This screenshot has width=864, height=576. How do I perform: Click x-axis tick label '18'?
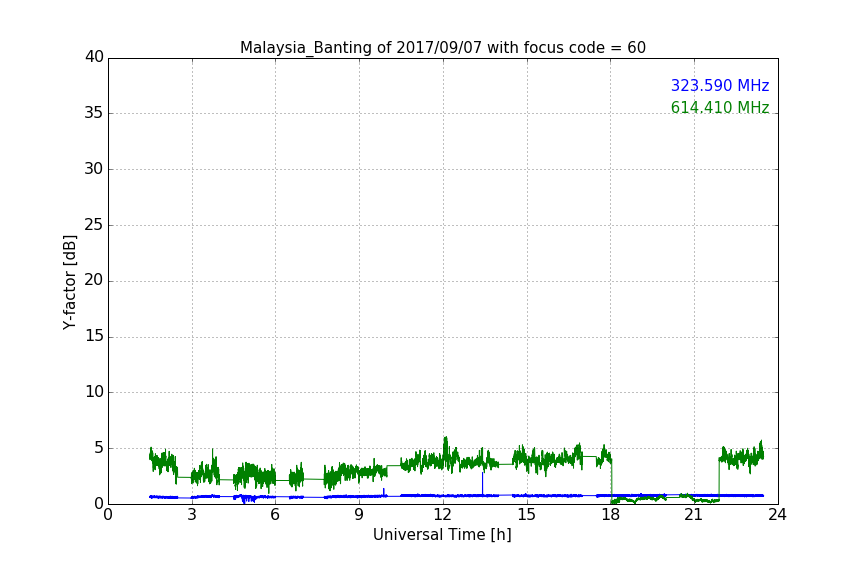(611, 515)
